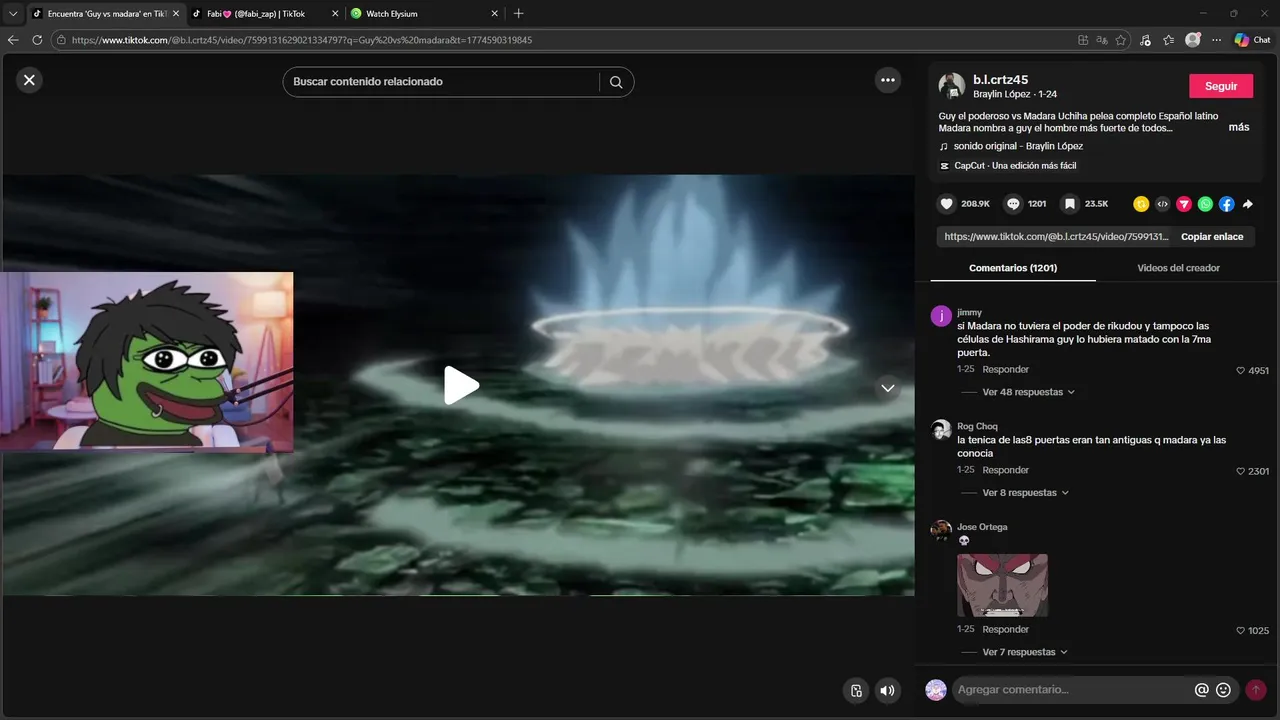This screenshot has height=720, width=1280.
Task: Repost the video with yellow icon
Action: pyautogui.click(x=1141, y=204)
